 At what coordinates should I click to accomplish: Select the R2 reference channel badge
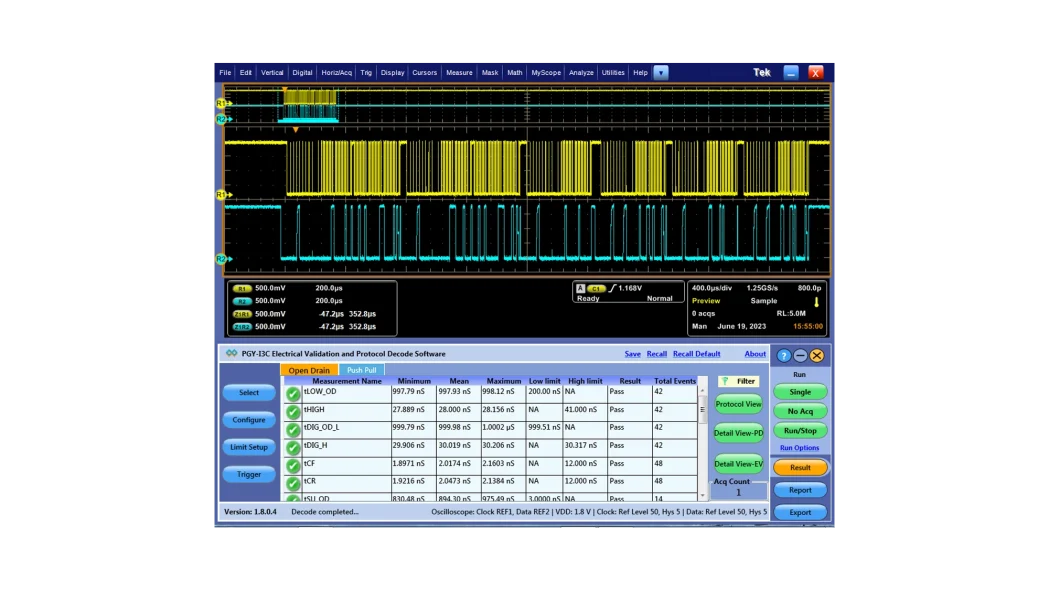point(242,301)
